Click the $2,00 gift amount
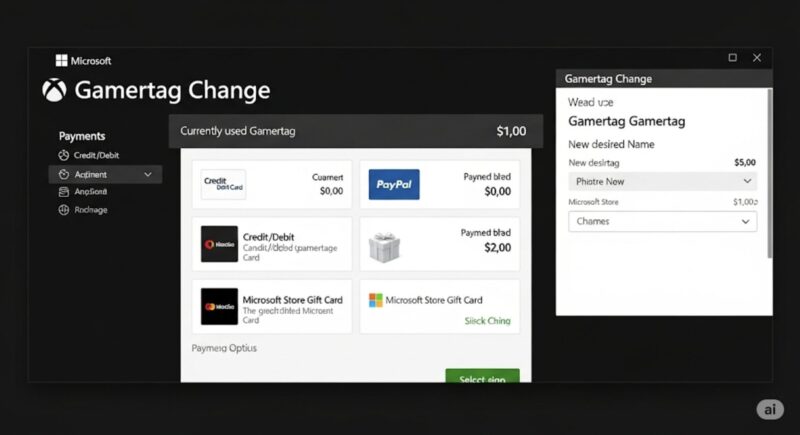800x435 pixels. pos(497,248)
